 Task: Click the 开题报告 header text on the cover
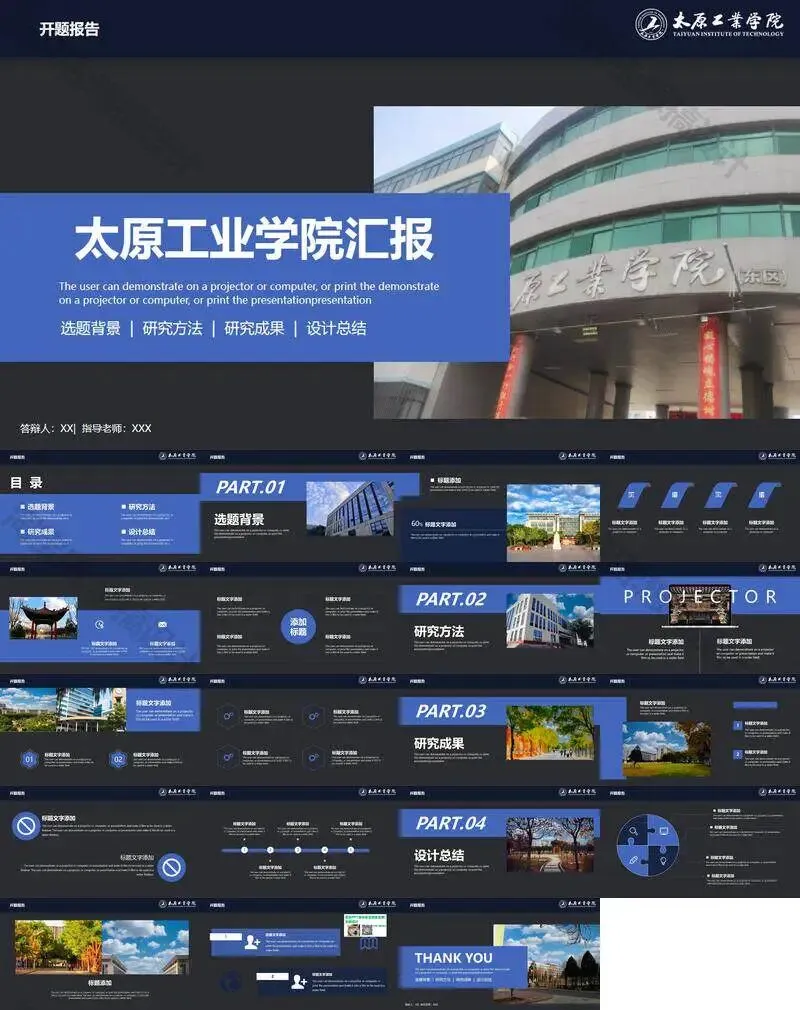click(69, 29)
